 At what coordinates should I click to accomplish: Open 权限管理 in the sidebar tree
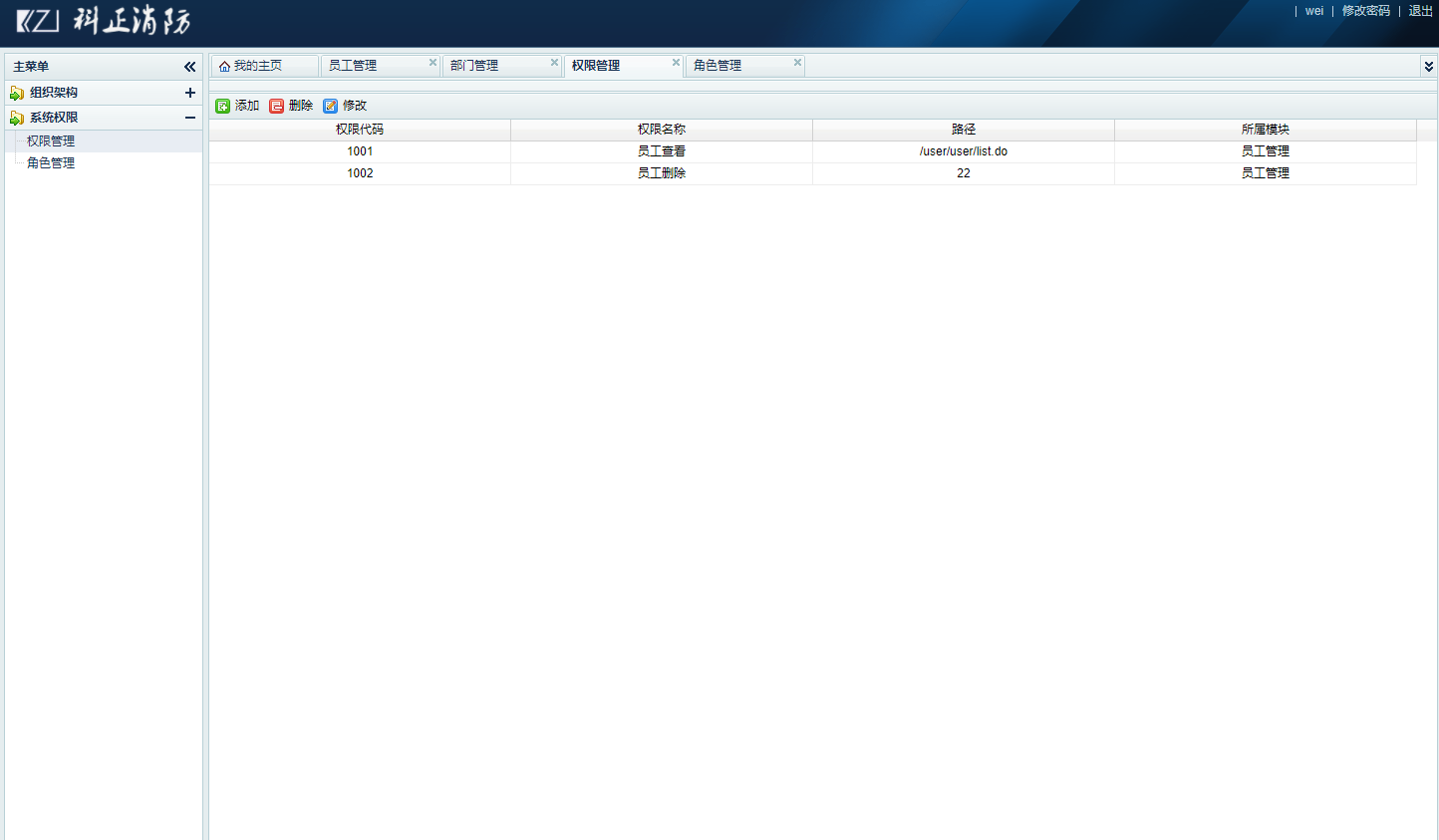tap(51, 141)
